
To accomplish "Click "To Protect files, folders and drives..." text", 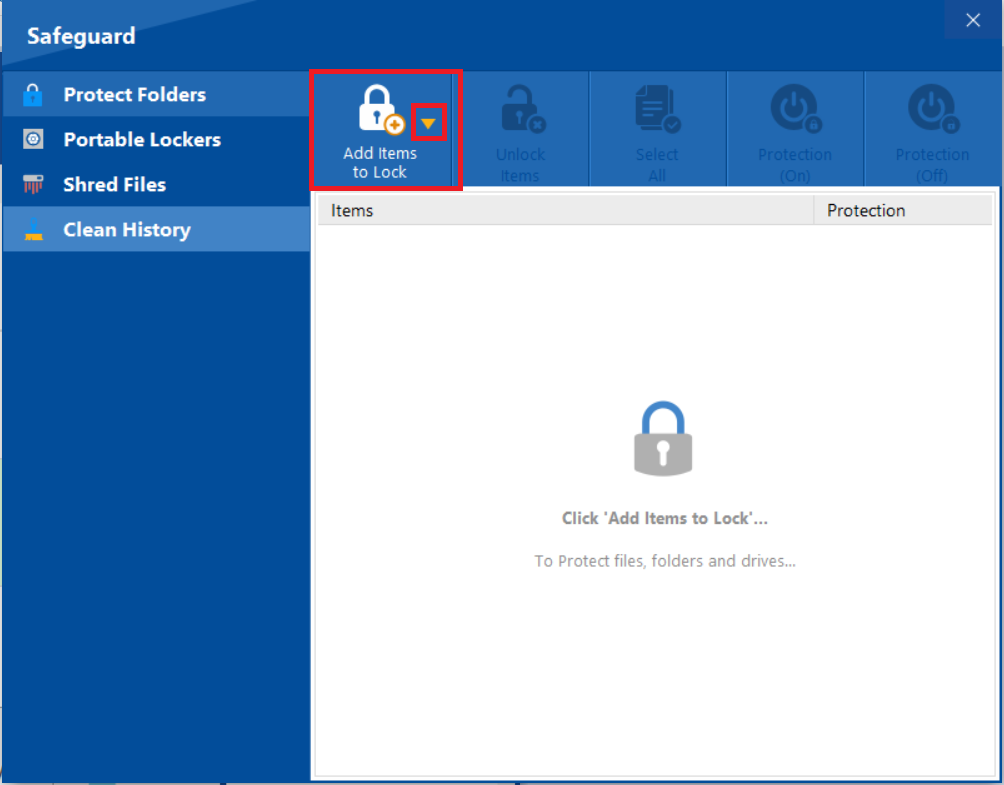I will pyautogui.click(x=665, y=561).
